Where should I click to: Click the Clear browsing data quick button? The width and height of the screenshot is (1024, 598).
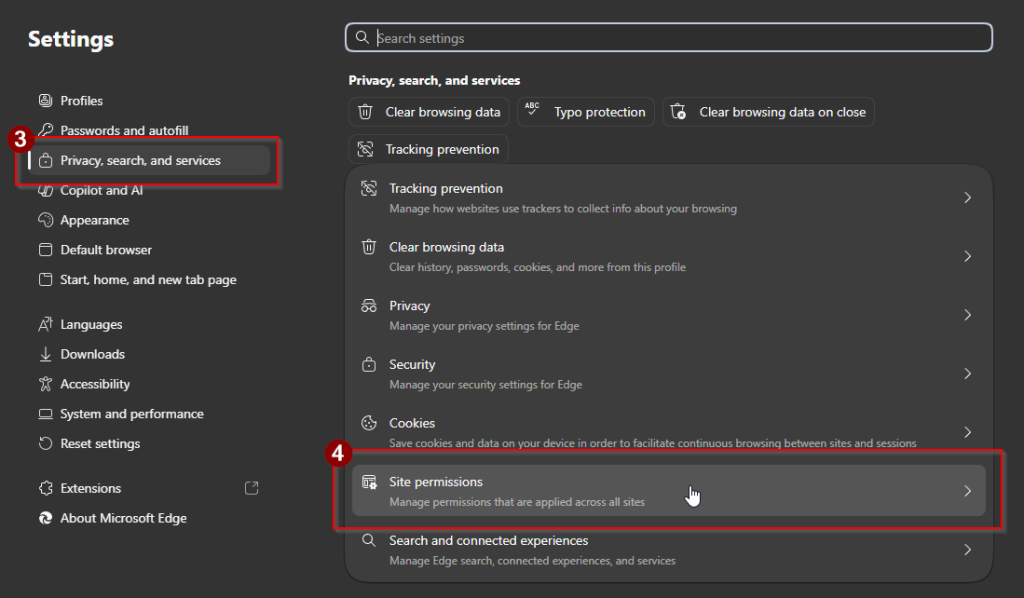tap(429, 112)
